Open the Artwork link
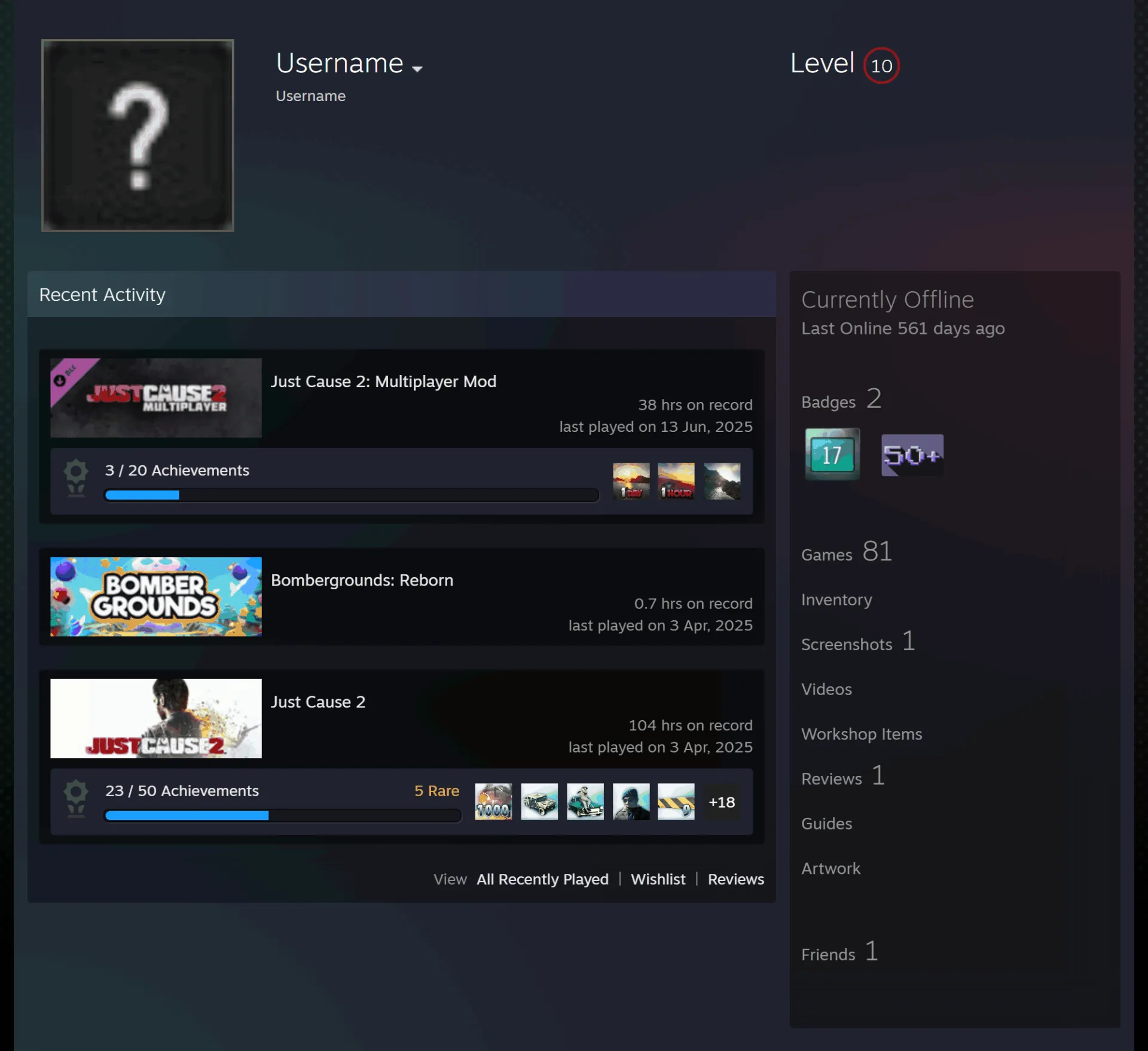Image resolution: width=1148 pixels, height=1051 pixels. click(x=831, y=869)
